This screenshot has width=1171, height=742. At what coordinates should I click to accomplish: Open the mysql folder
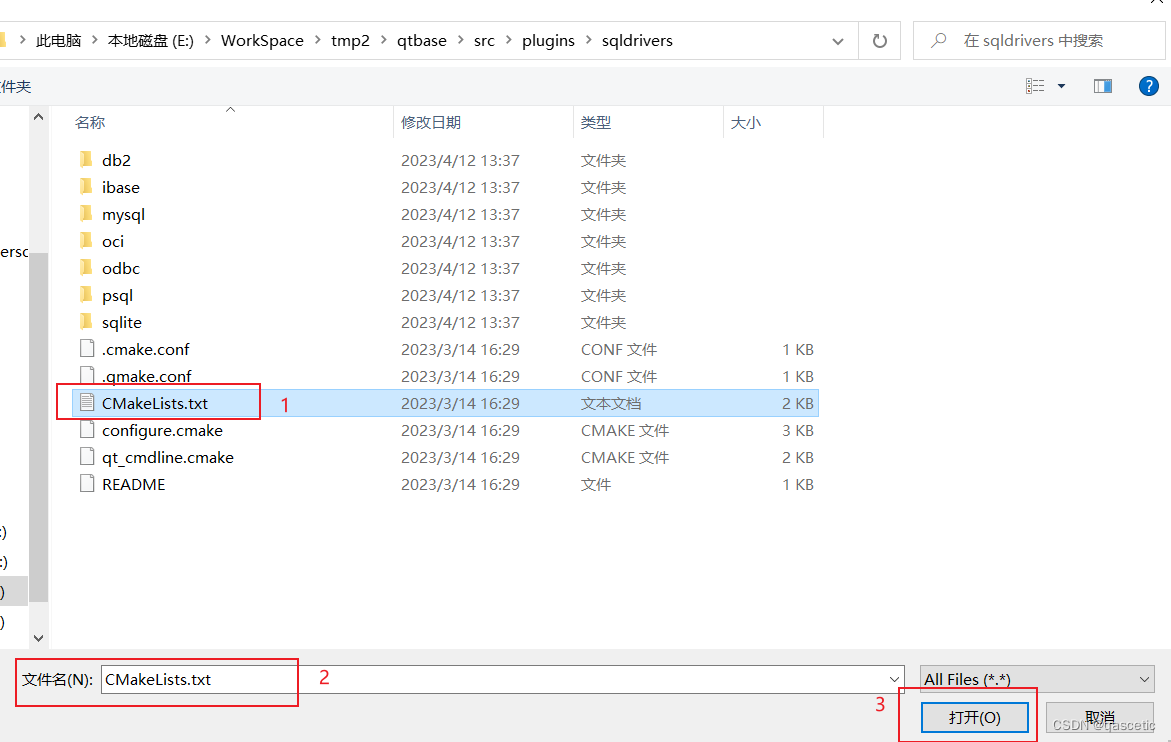pyautogui.click(x=123, y=214)
